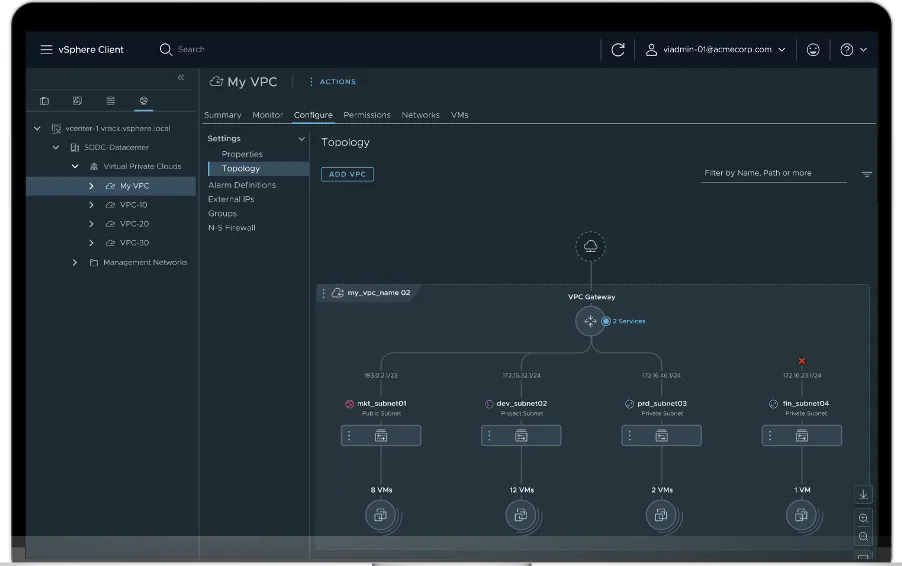902x566 pixels.
Task: Expand My VPC in the tree
Action: click(x=91, y=186)
